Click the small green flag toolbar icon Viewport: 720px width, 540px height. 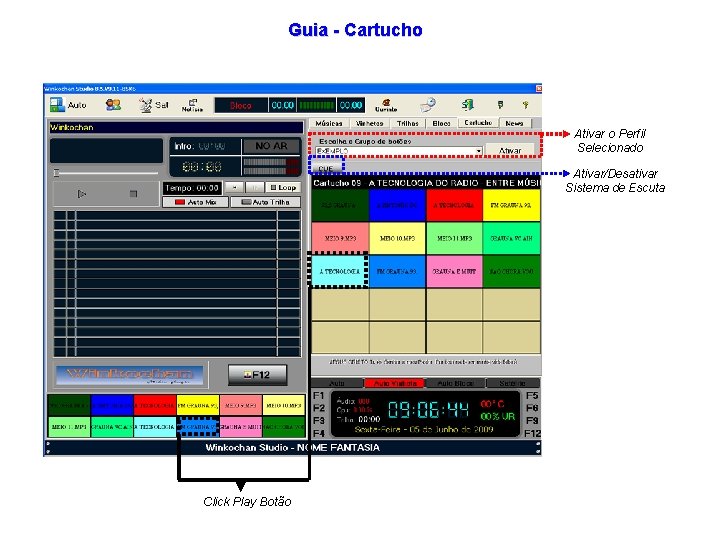501,105
